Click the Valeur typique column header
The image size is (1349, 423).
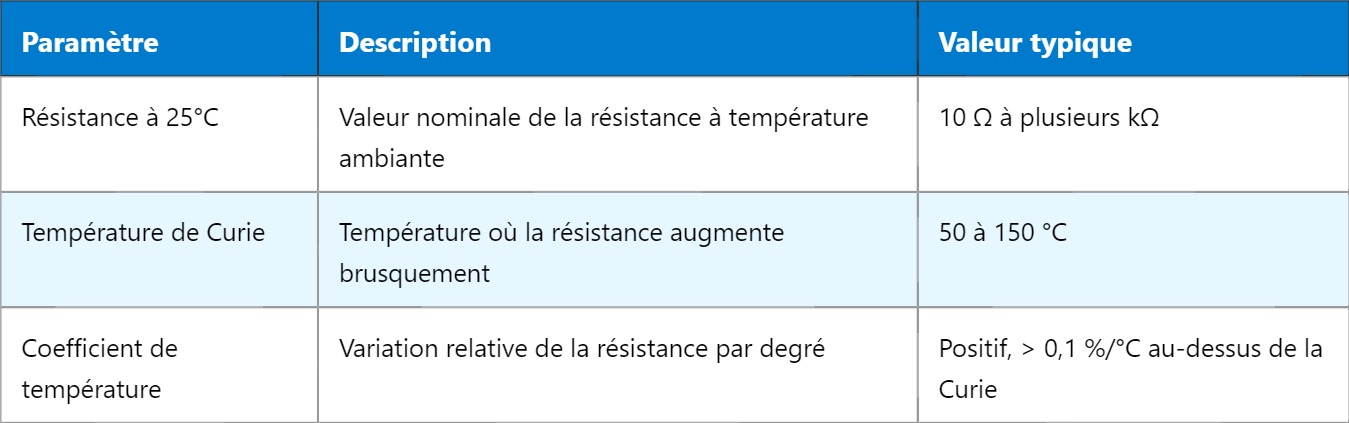[x=1035, y=44]
